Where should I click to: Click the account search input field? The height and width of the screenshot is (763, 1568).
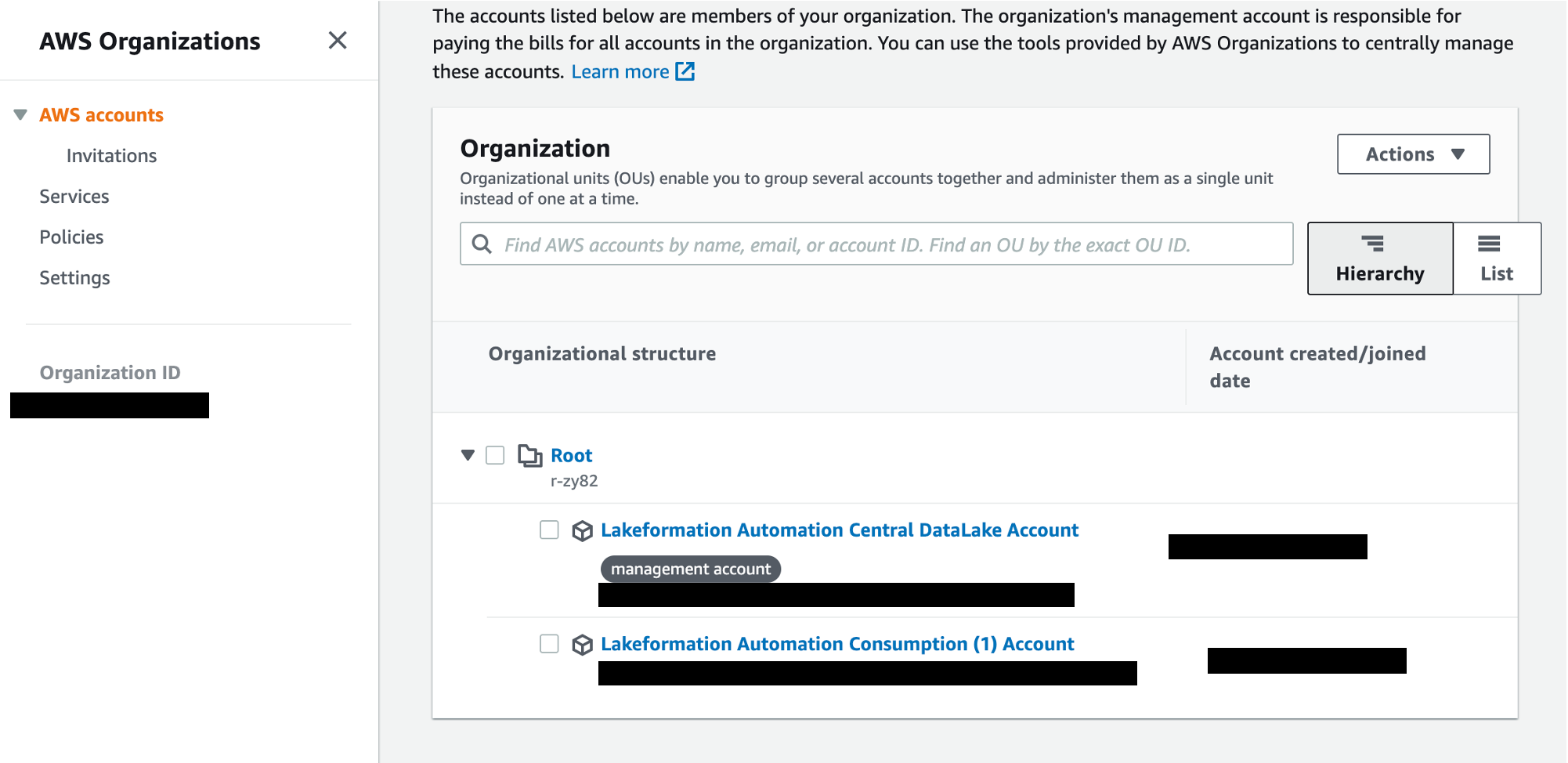(x=876, y=244)
